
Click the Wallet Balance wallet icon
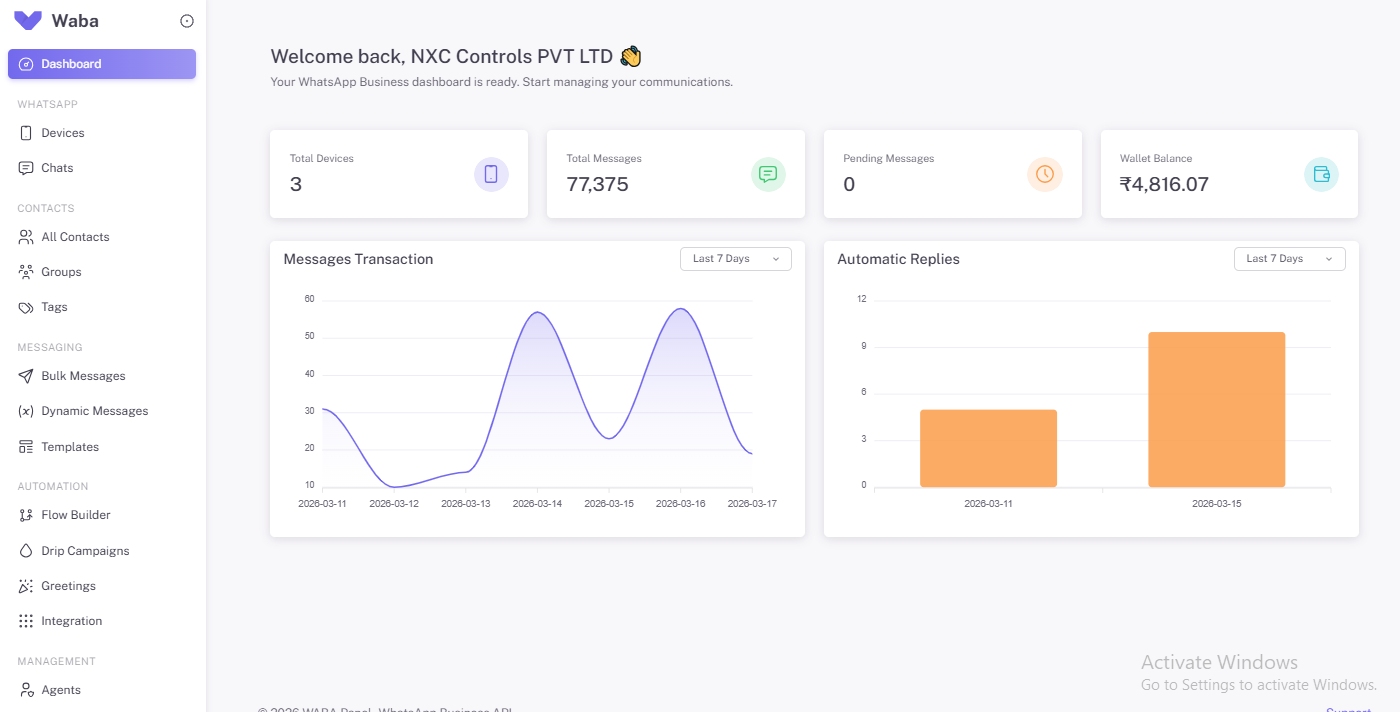click(1321, 174)
